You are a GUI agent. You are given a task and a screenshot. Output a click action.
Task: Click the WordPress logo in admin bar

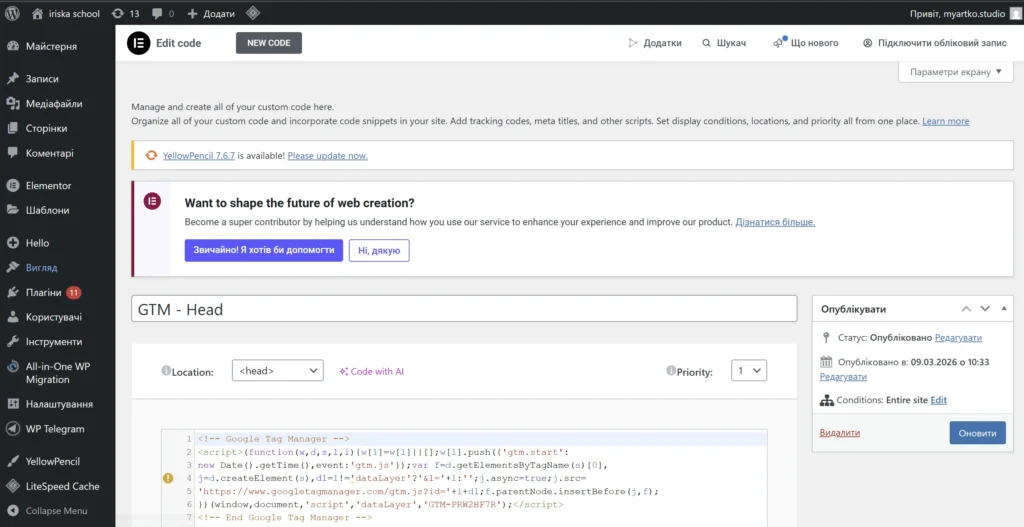coord(13,14)
